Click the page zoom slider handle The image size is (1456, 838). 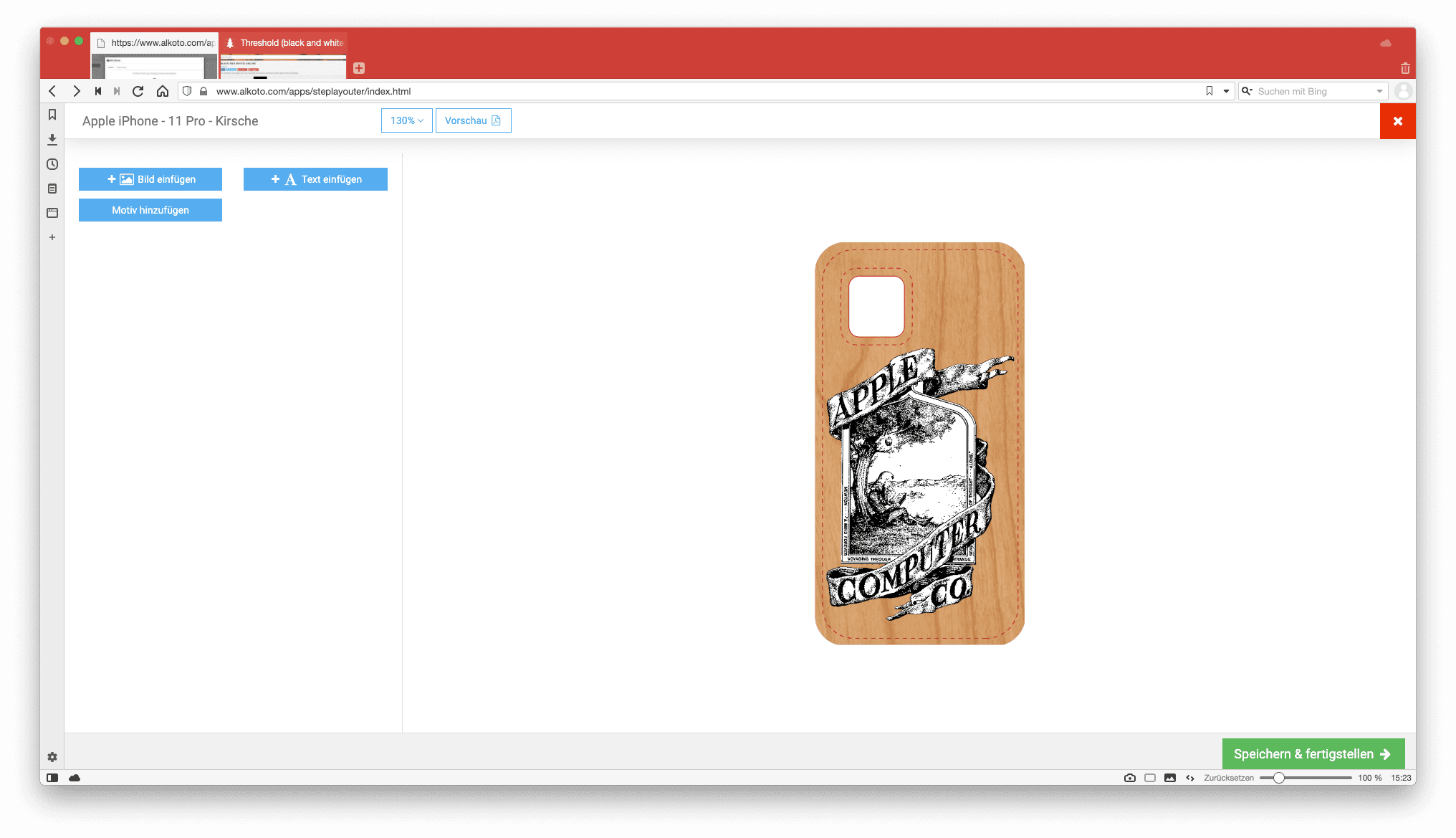(1278, 778)
